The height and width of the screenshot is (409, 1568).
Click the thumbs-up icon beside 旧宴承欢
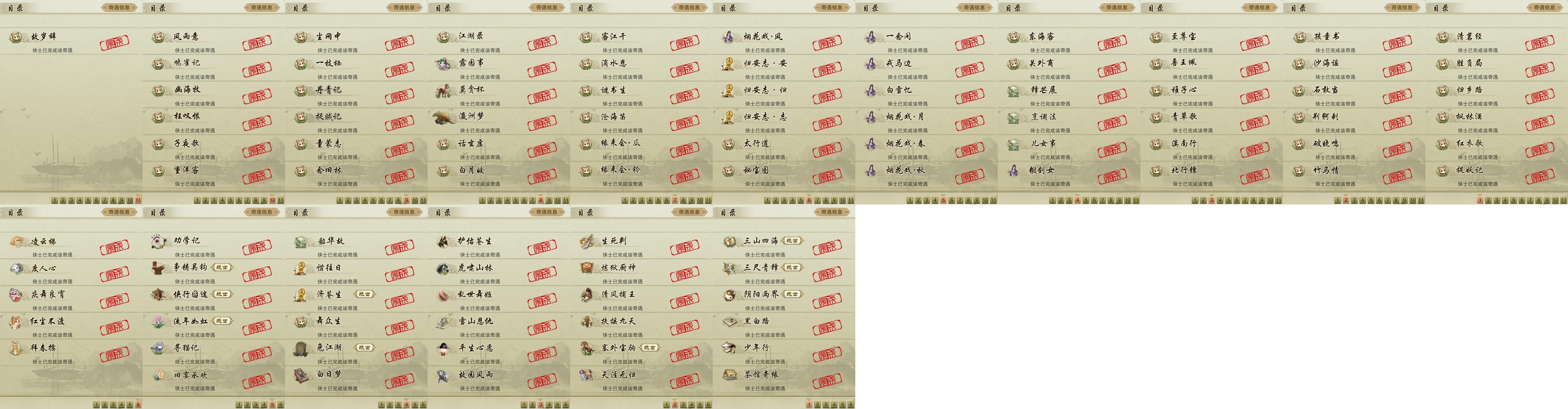pyautogui.click(x=159, y=375)
